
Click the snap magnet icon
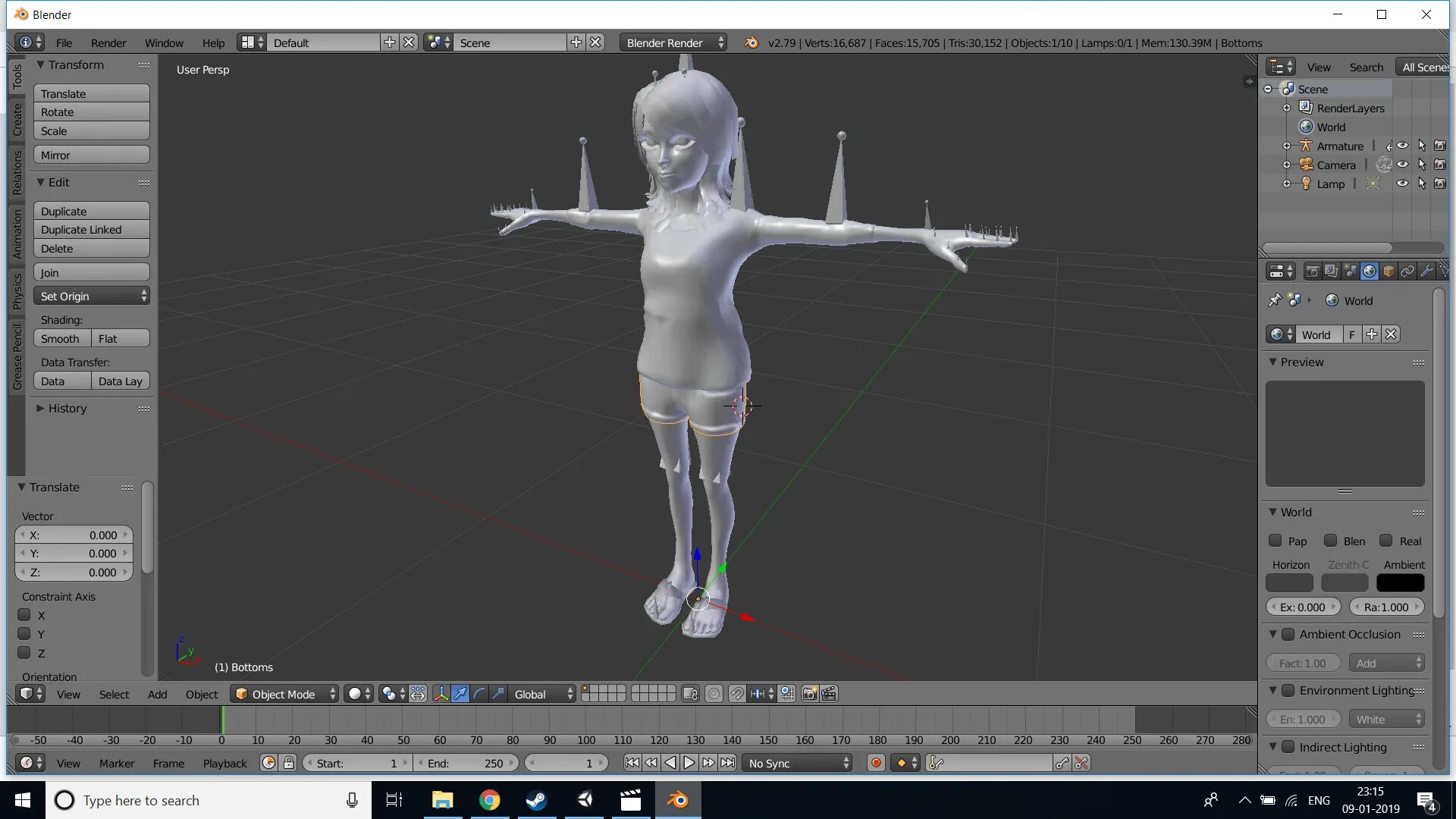pyautogui.click(x=736, y=694)
